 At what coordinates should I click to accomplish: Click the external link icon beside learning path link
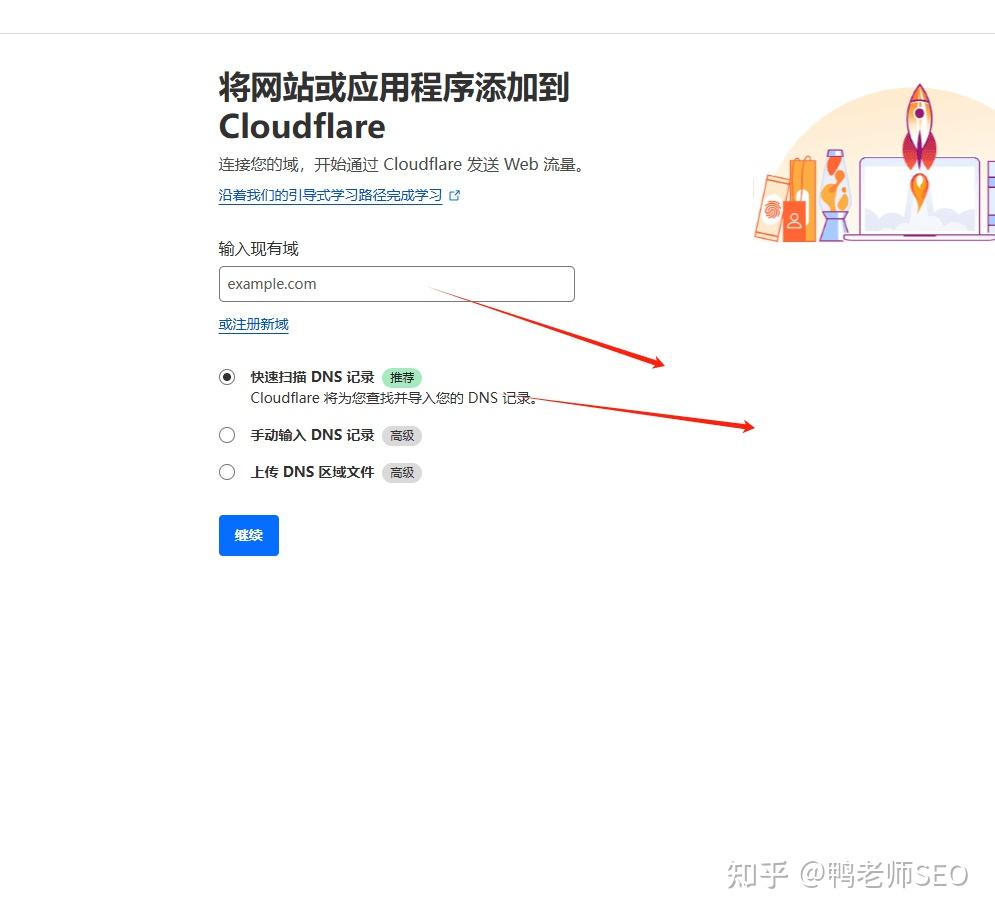456,195
